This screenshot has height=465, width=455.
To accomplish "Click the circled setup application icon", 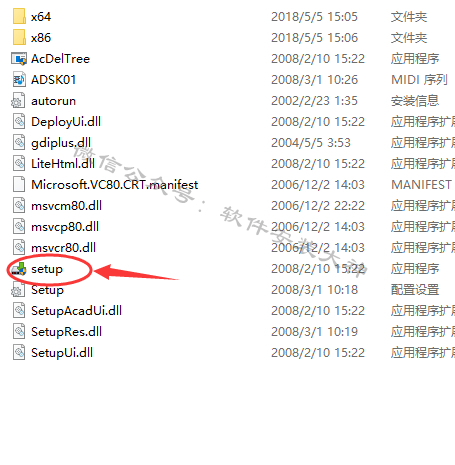I will [x=19, y=269].
